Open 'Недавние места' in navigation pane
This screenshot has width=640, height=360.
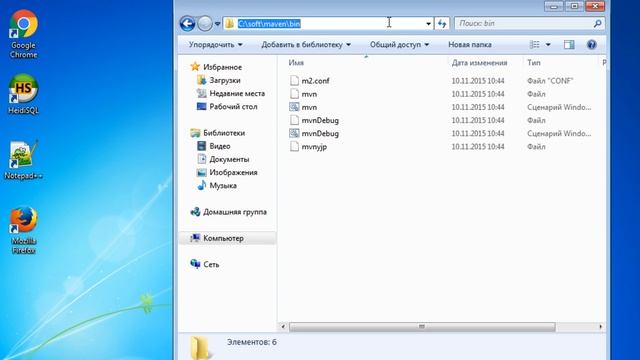click(x=237, y=93)
